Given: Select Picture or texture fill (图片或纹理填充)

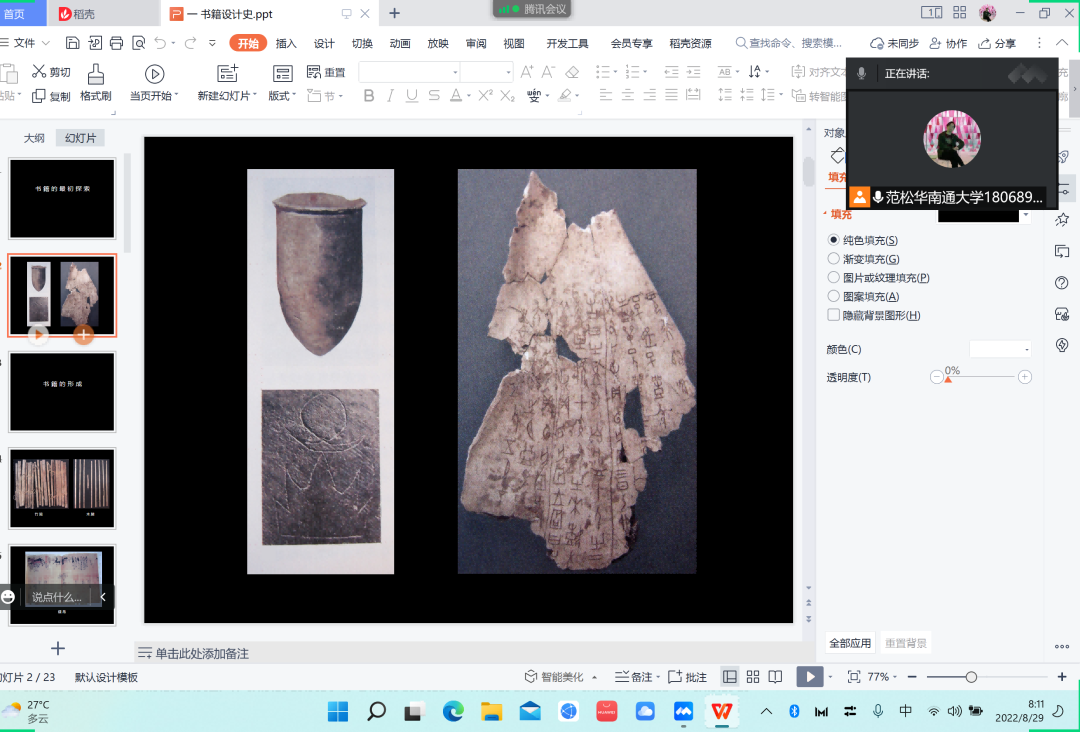Looking at the screenshot, I should (x=833, y=277).
